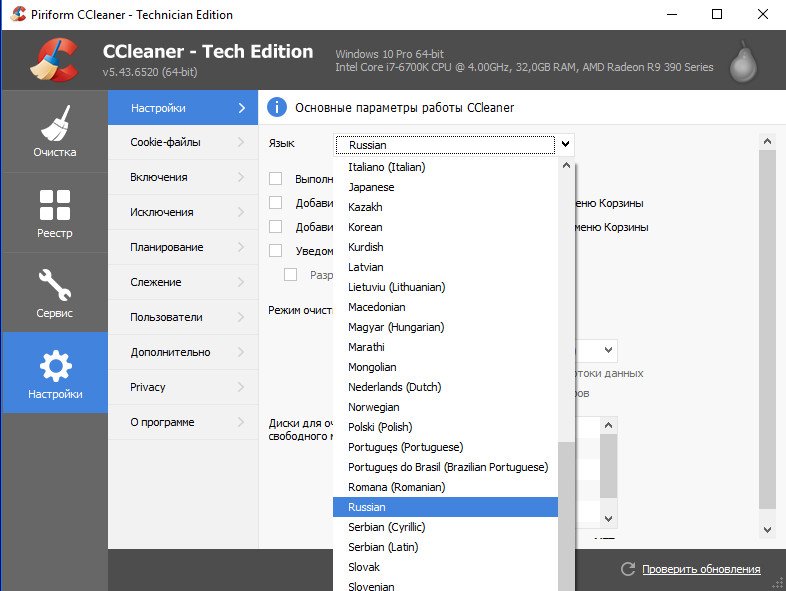The image size is (786, 591).
Task: Open the Пользователи tab
Action: point(183,317)
